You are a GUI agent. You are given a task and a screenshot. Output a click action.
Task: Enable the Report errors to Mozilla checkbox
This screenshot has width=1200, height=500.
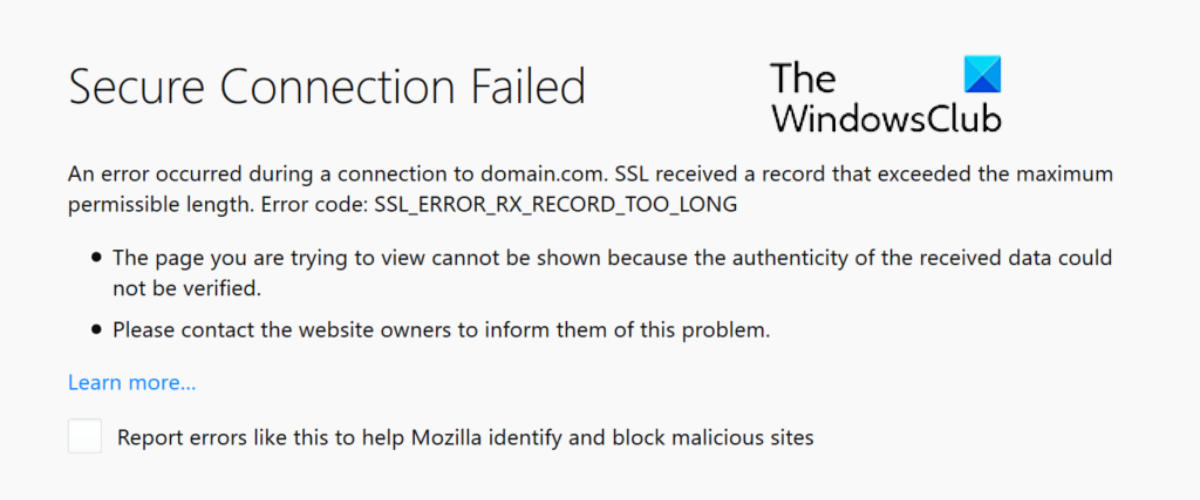tap(85, 437)
